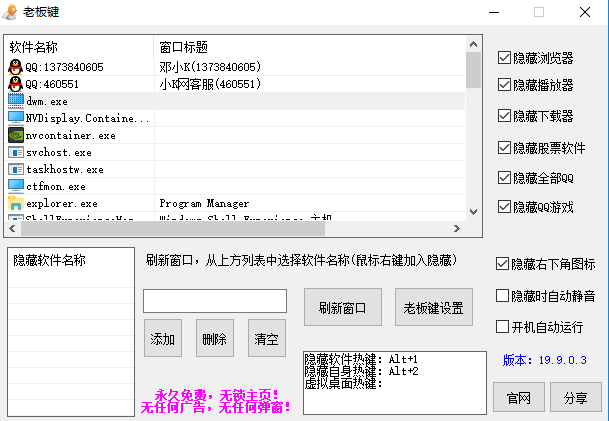Click the 隐藏自身热键: Alt+2 line
Image resolution: width=609 pixels, height=421 pixels.
[x=361, y=371]
